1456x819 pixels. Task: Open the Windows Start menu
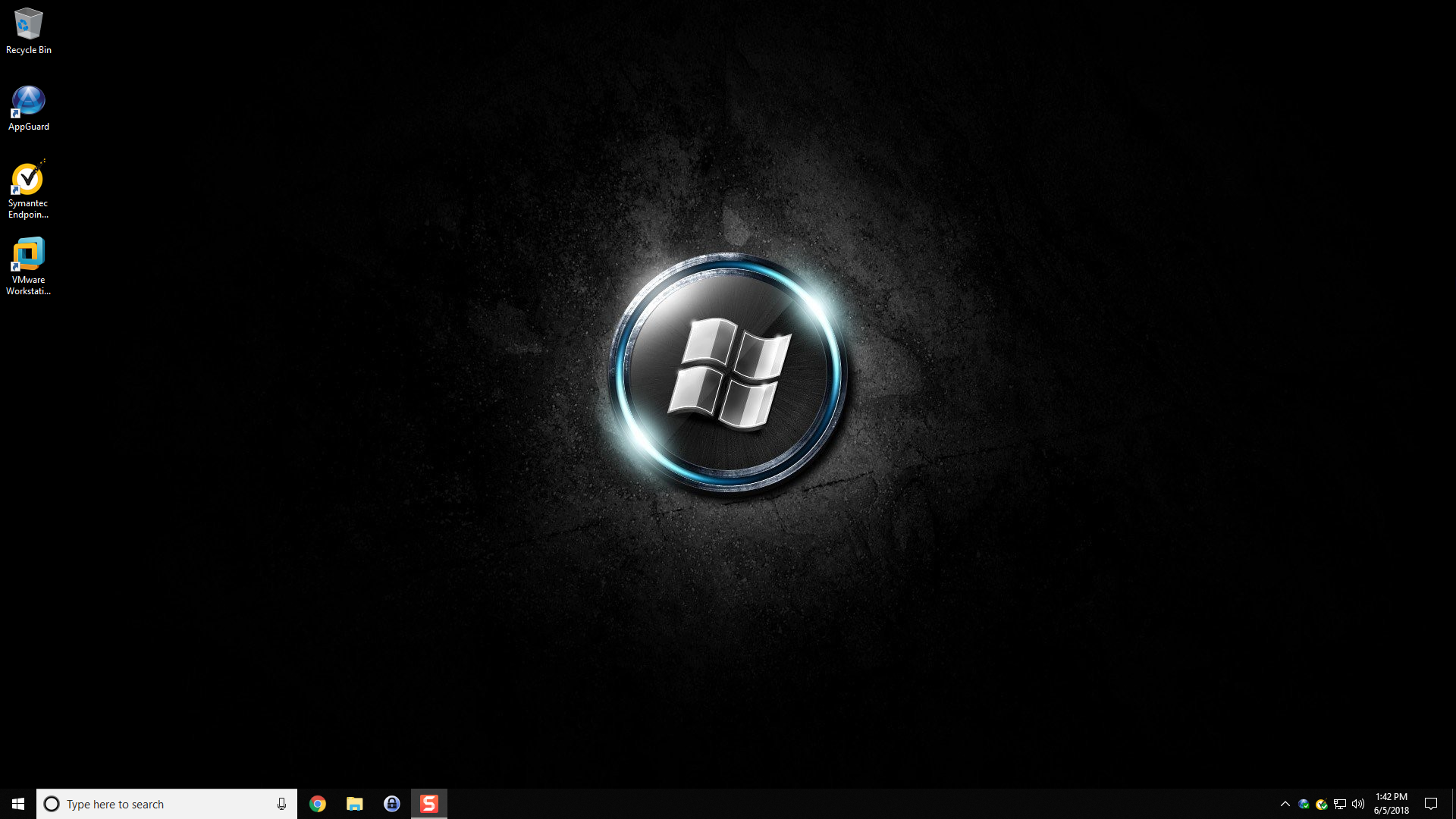point(18,804)
